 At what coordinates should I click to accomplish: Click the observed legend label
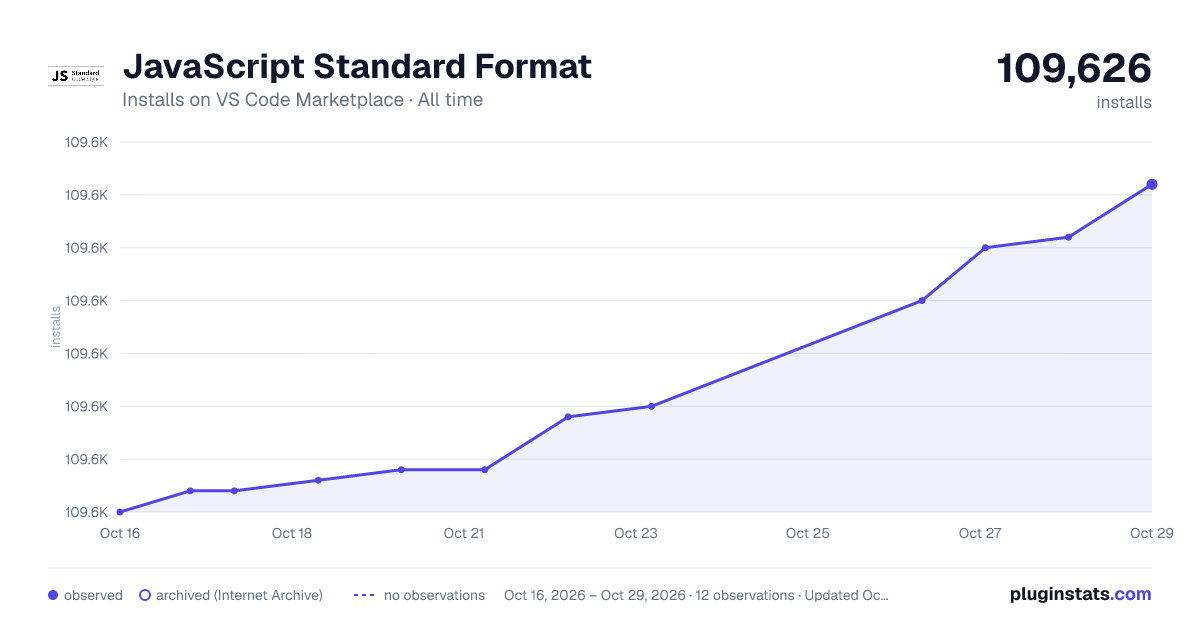click(93, 595)
